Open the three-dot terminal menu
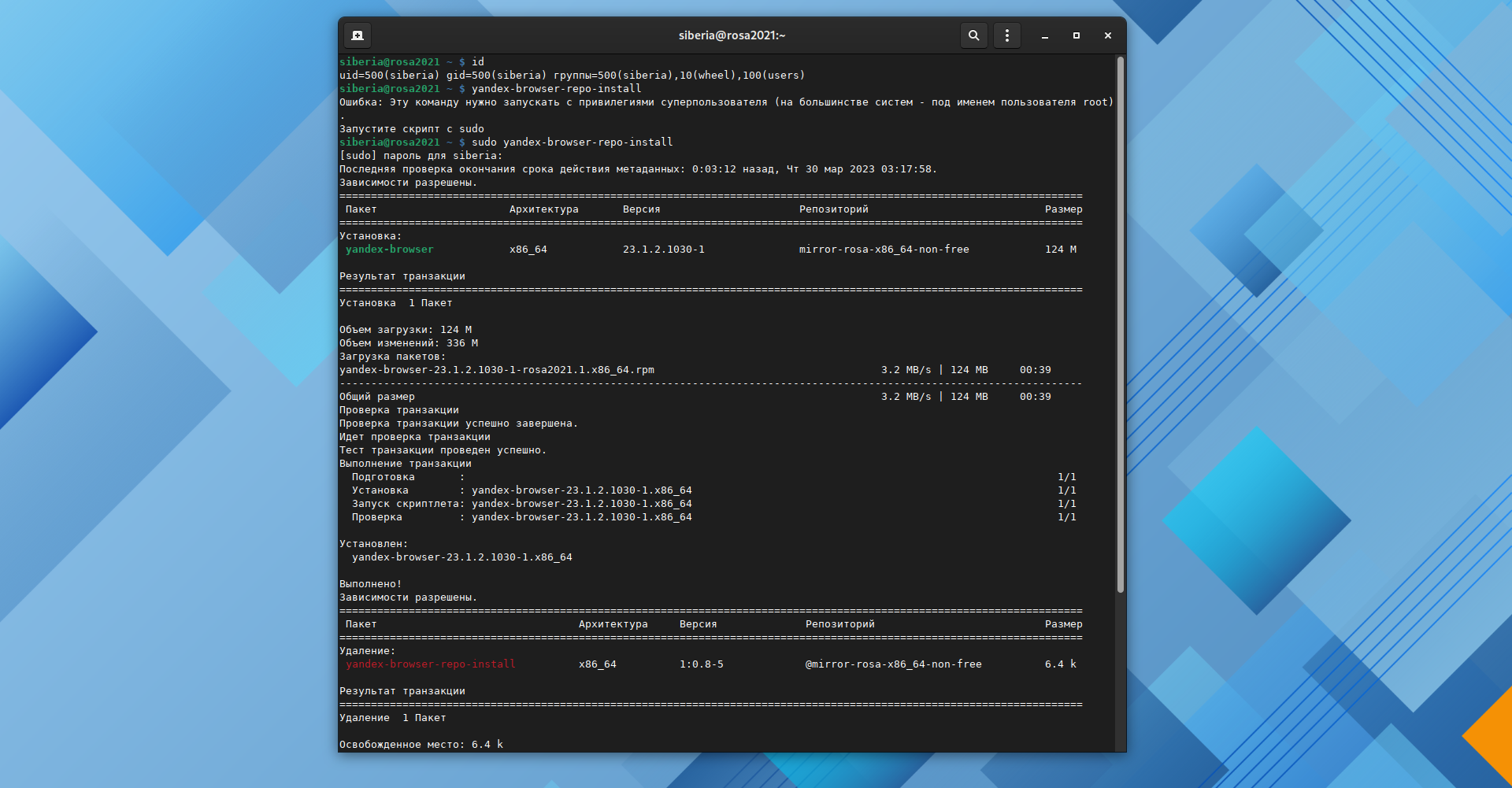 point(1006,35)
